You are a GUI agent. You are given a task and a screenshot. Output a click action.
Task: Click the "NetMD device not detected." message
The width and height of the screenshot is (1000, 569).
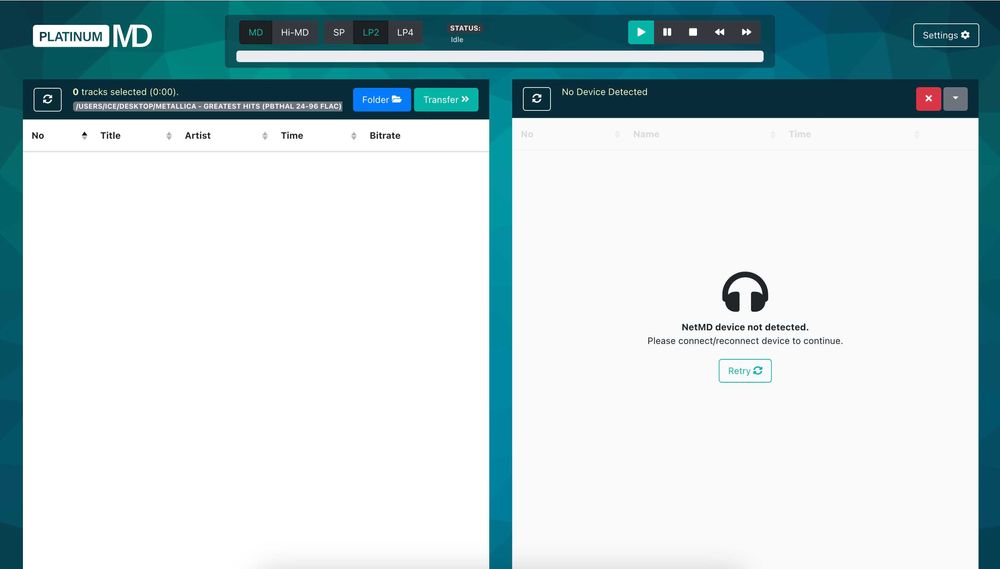click(745, 327)
